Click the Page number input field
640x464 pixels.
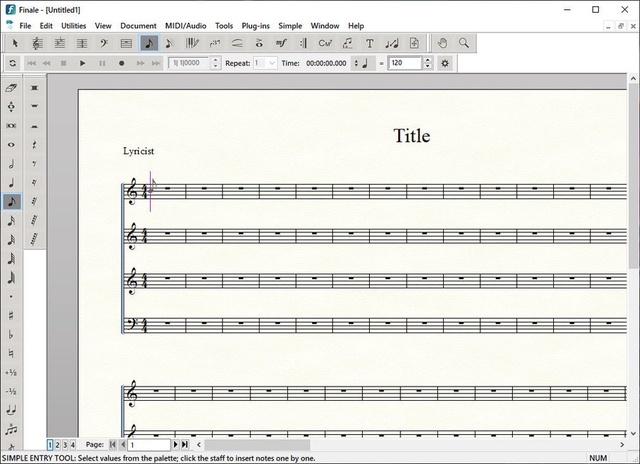point(148,444)
